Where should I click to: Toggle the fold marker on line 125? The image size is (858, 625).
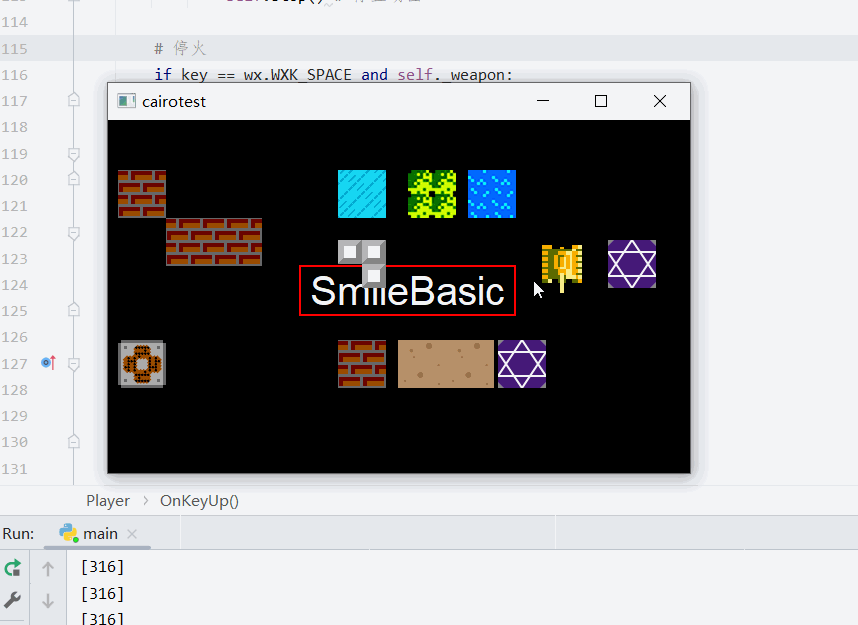point(74,310)
